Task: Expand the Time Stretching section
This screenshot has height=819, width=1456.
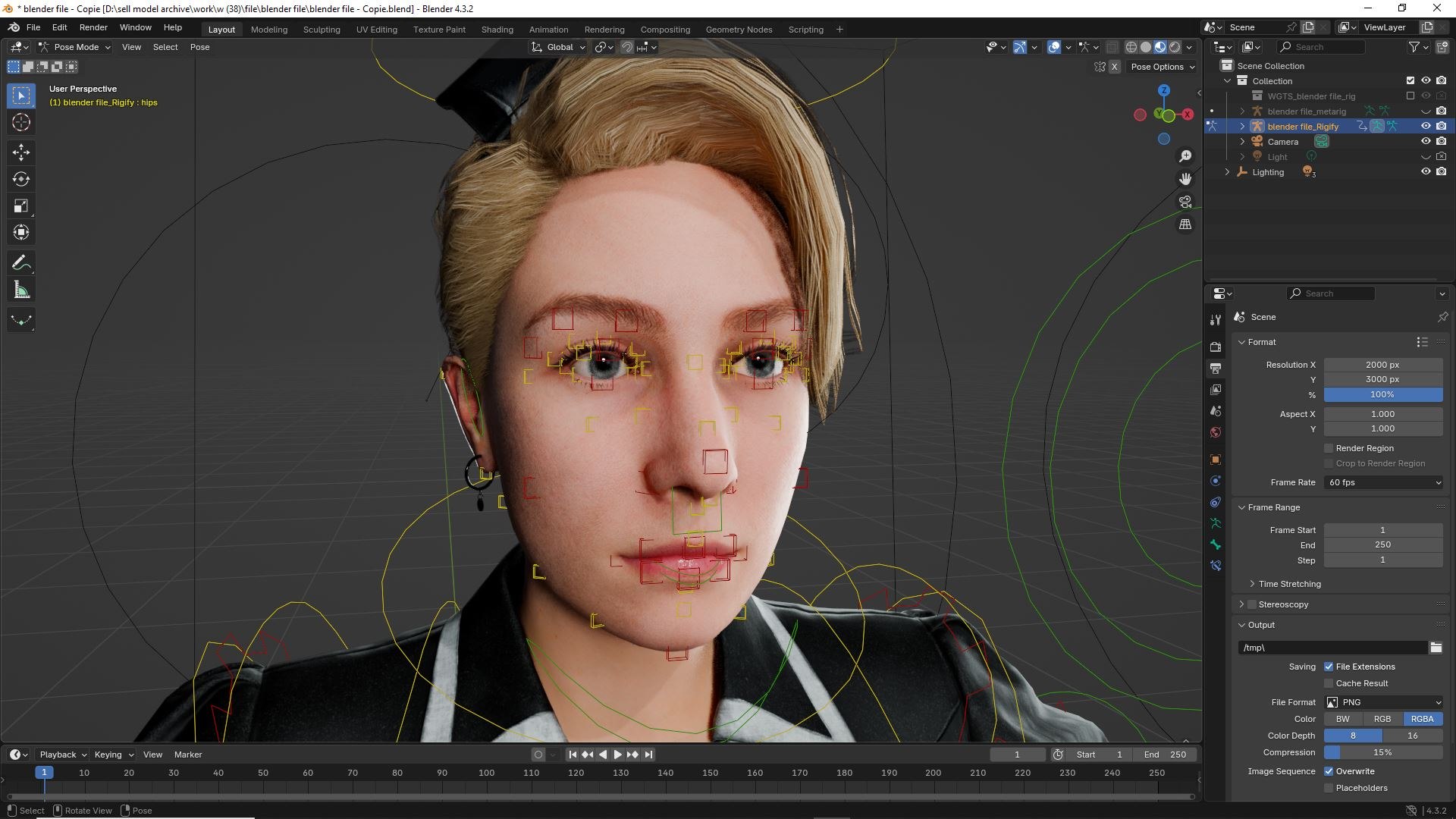Action: point(1289,584)
